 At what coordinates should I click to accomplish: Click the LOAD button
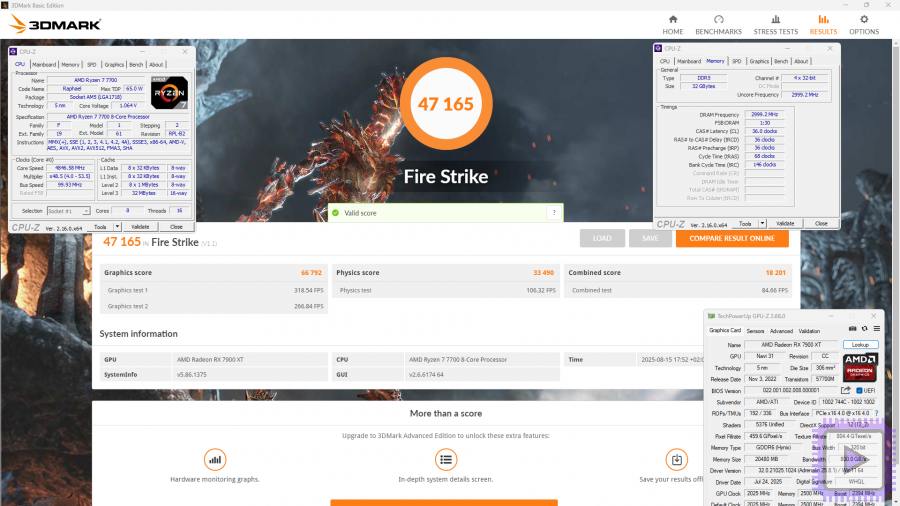(602, 238)
